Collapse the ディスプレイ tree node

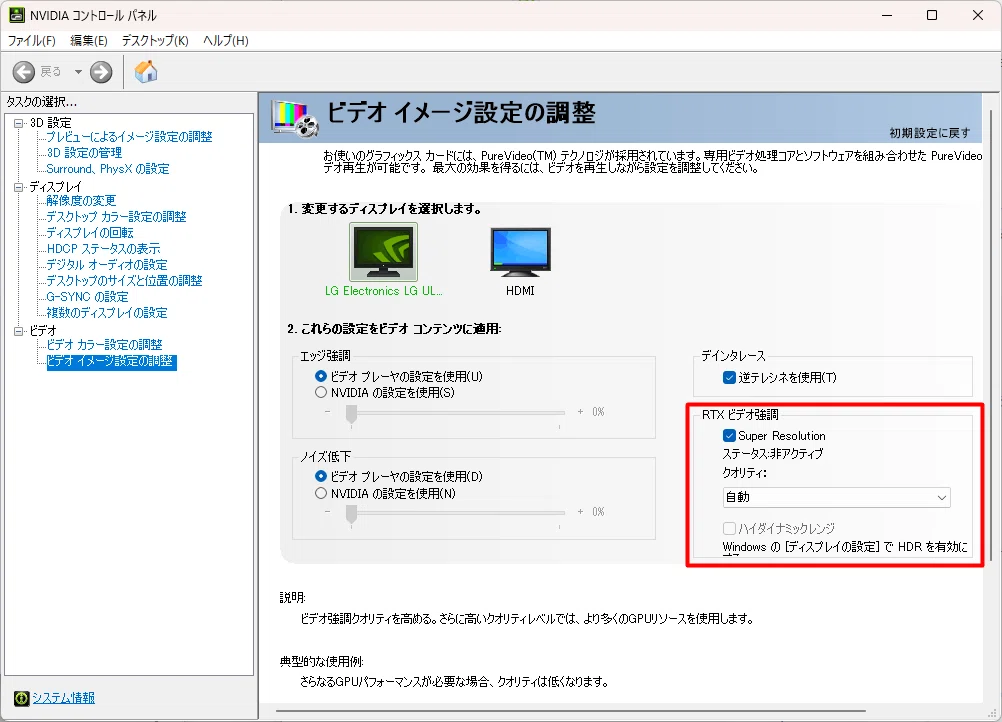tap(19, 187)
